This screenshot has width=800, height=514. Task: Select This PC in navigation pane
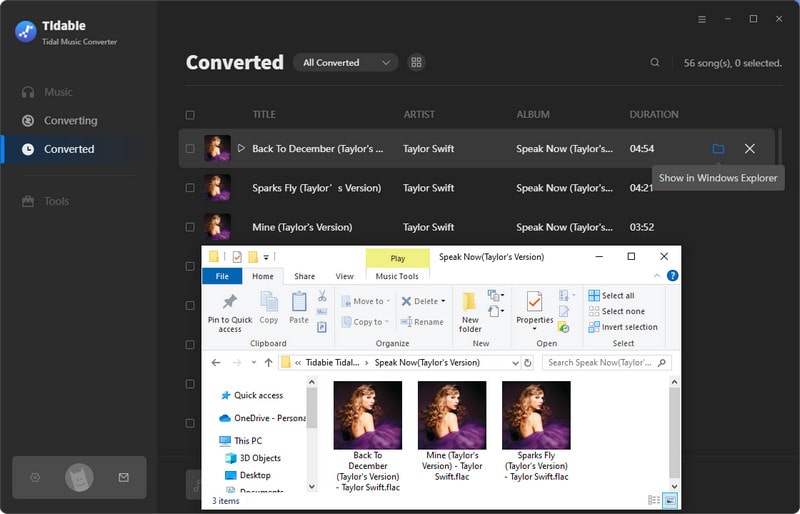click(240, 440)
